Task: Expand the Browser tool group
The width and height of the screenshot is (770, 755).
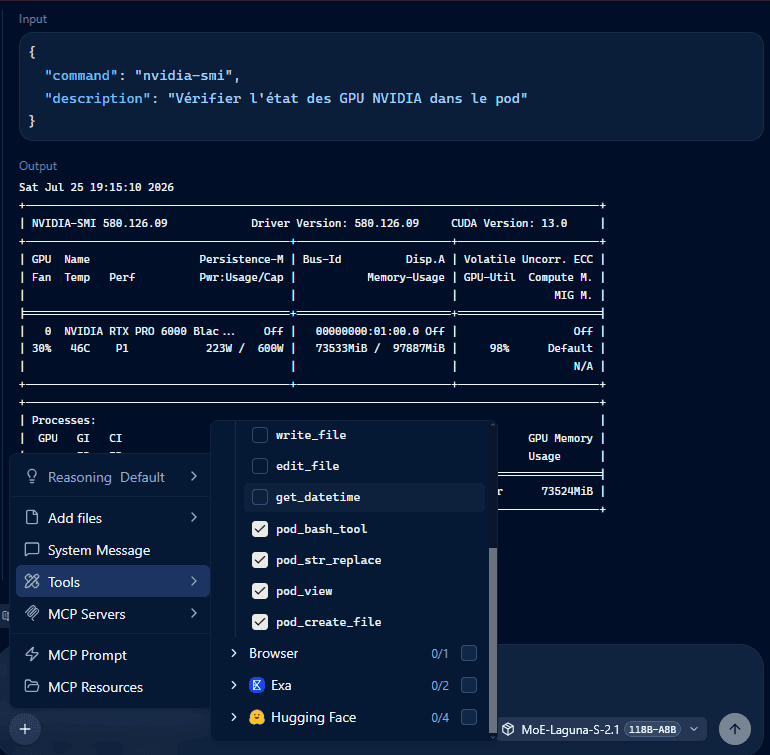Action: [234, 653]
